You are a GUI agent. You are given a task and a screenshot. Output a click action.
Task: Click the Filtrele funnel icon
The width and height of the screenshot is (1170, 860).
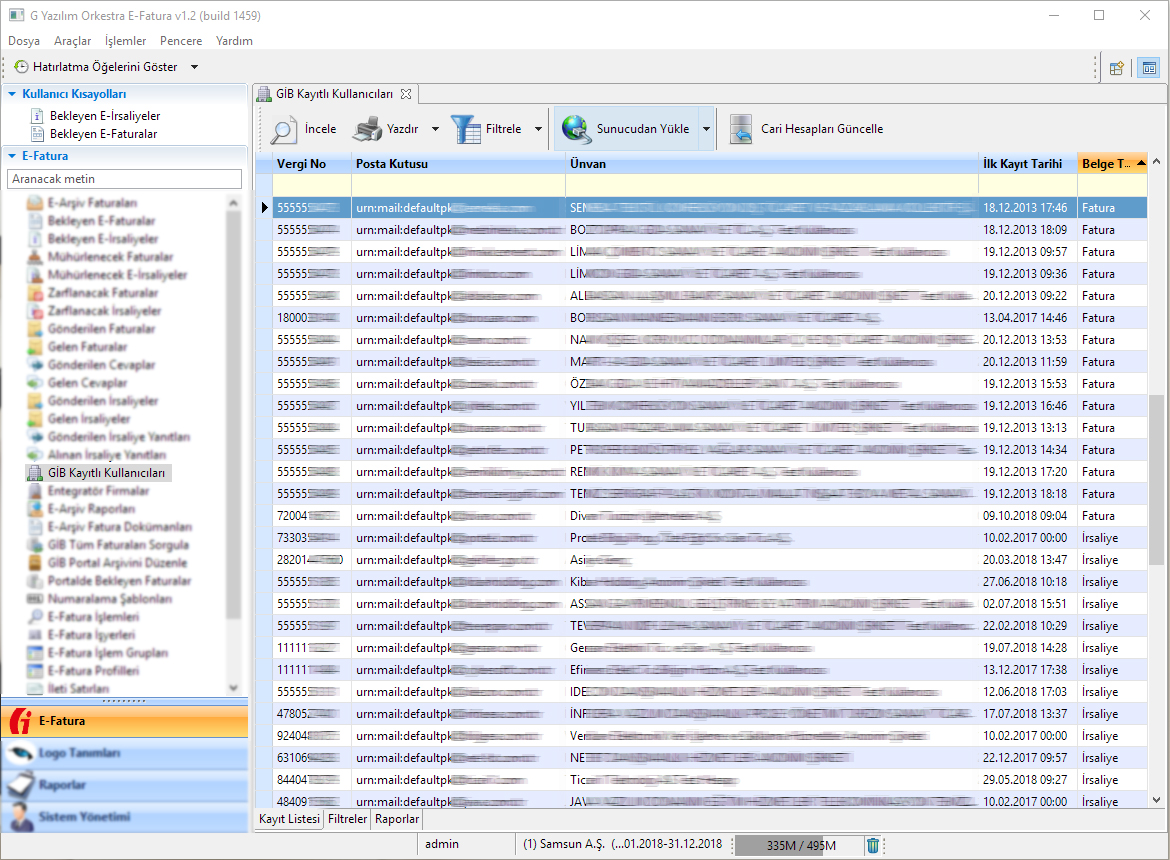465,129
